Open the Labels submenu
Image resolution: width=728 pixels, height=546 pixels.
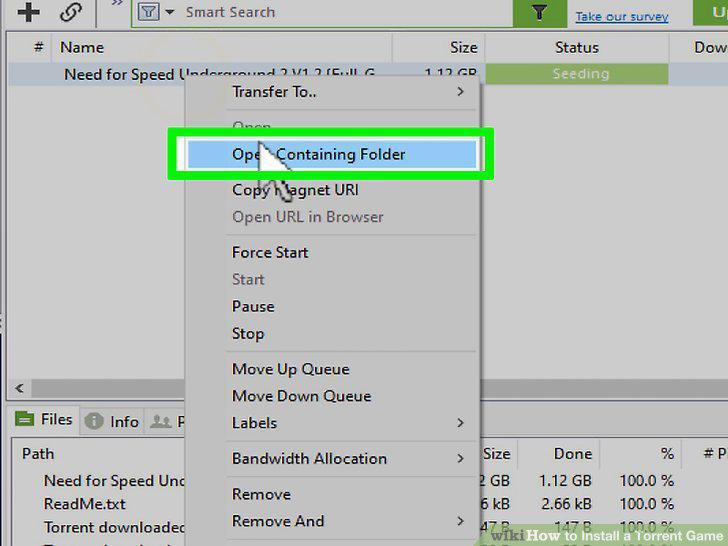332,423
